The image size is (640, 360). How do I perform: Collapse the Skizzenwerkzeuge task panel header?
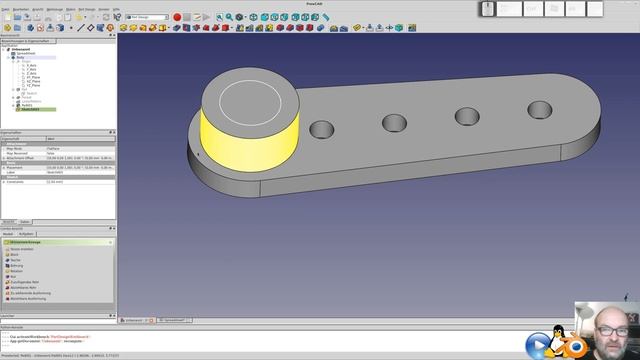[x=110, y=242]
